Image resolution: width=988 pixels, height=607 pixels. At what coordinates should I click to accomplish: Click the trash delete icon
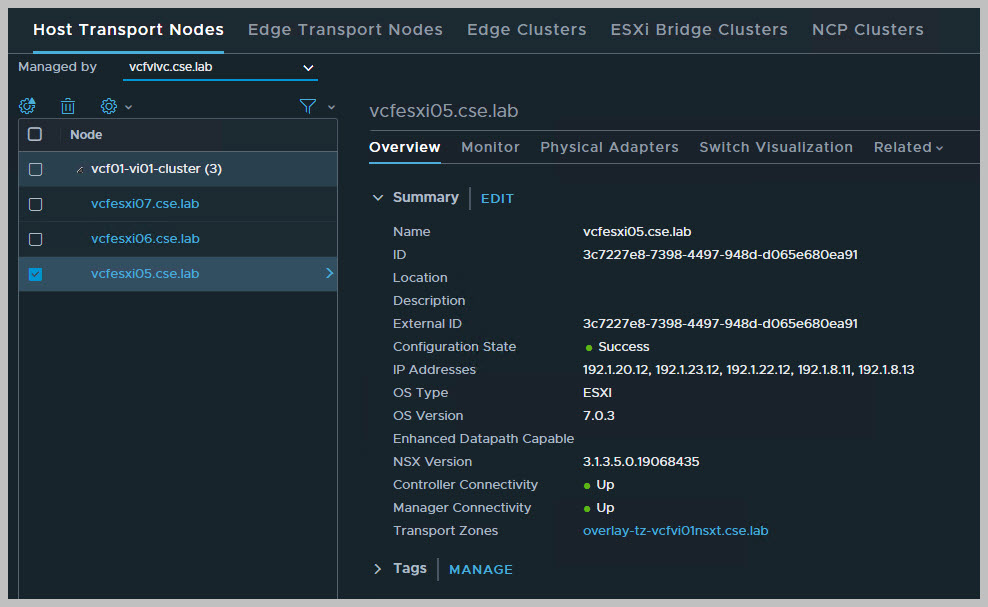(x=68, y=106)
